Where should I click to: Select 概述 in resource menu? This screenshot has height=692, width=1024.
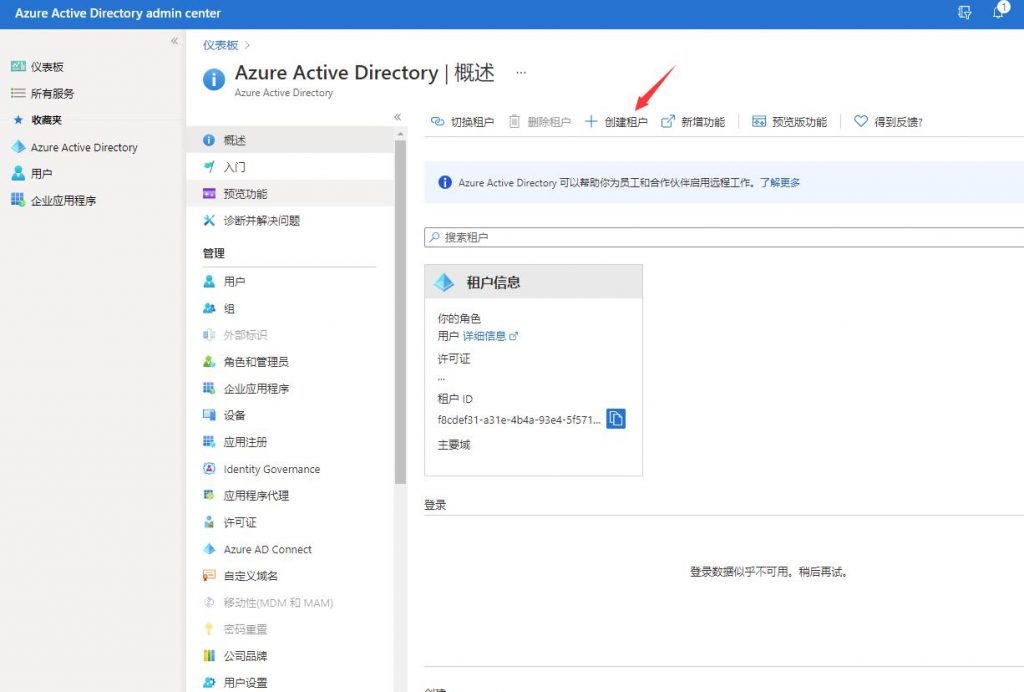(x=290, y=140)
